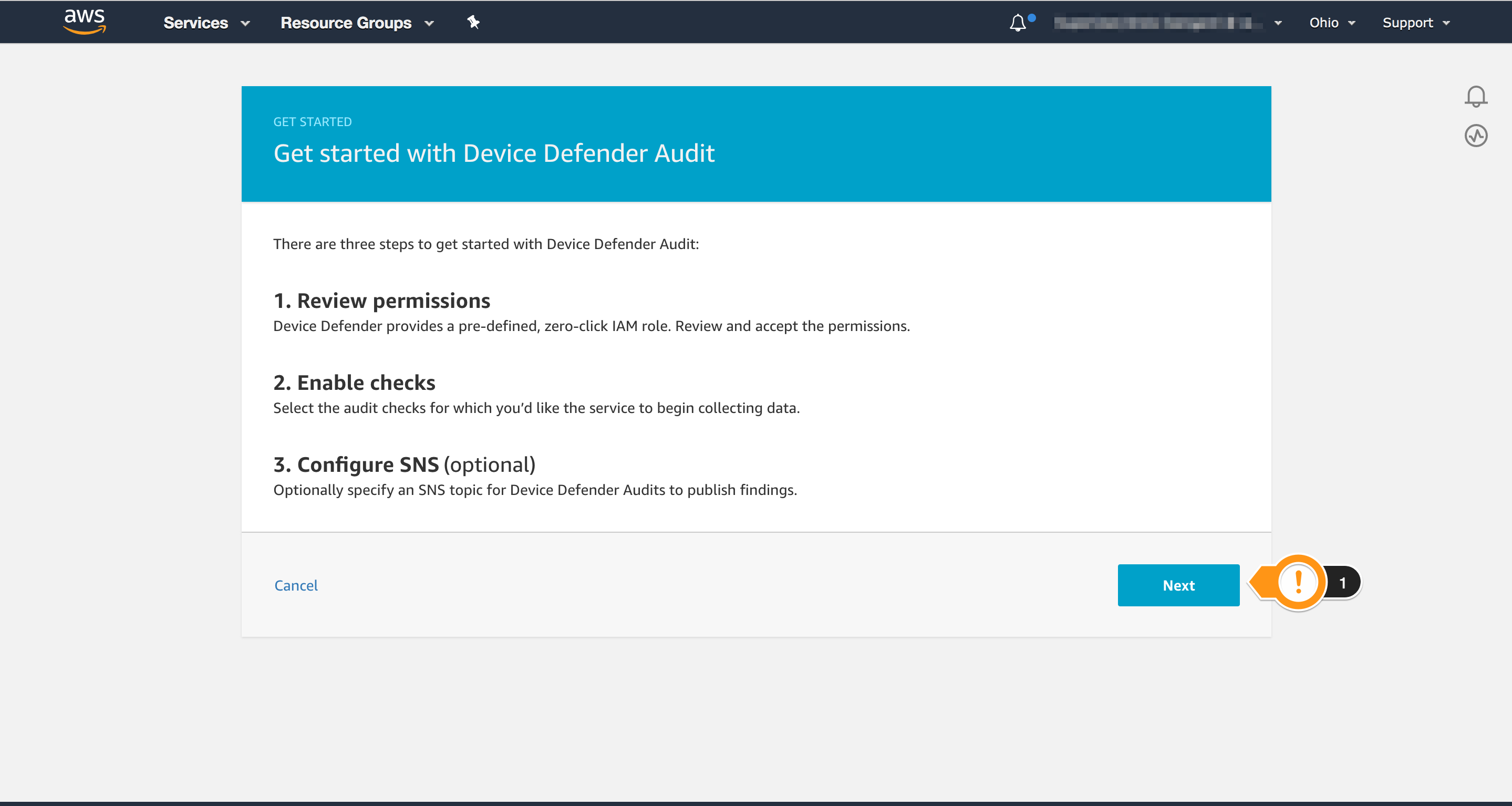Click the 'There are three steps' intro text
The height and width of the screenshot is (806, 1512).
pyautogui.click(x=486, y=244)
